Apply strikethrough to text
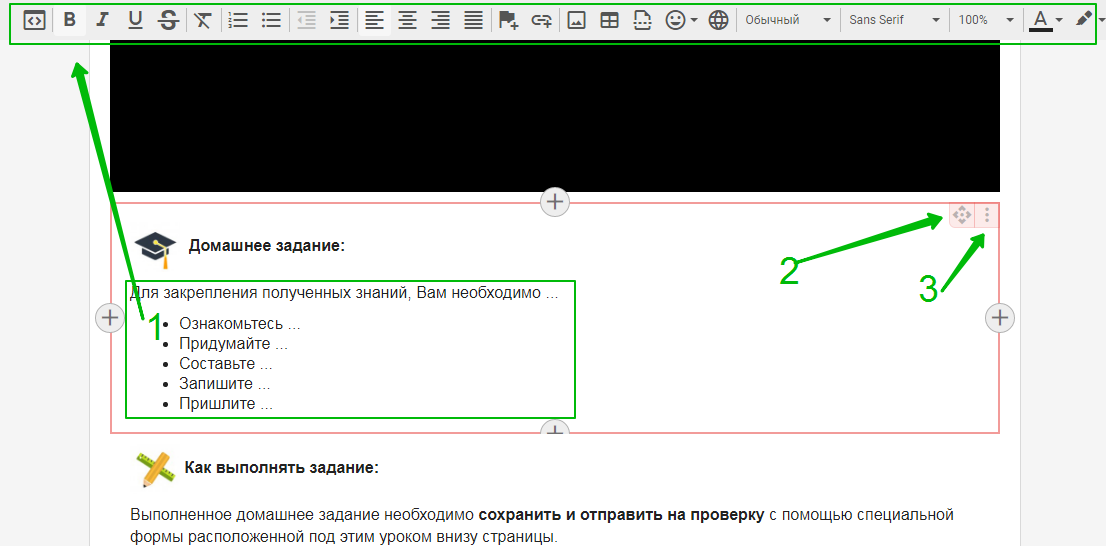Viewport: 1106px width, 546px height. 168,20
